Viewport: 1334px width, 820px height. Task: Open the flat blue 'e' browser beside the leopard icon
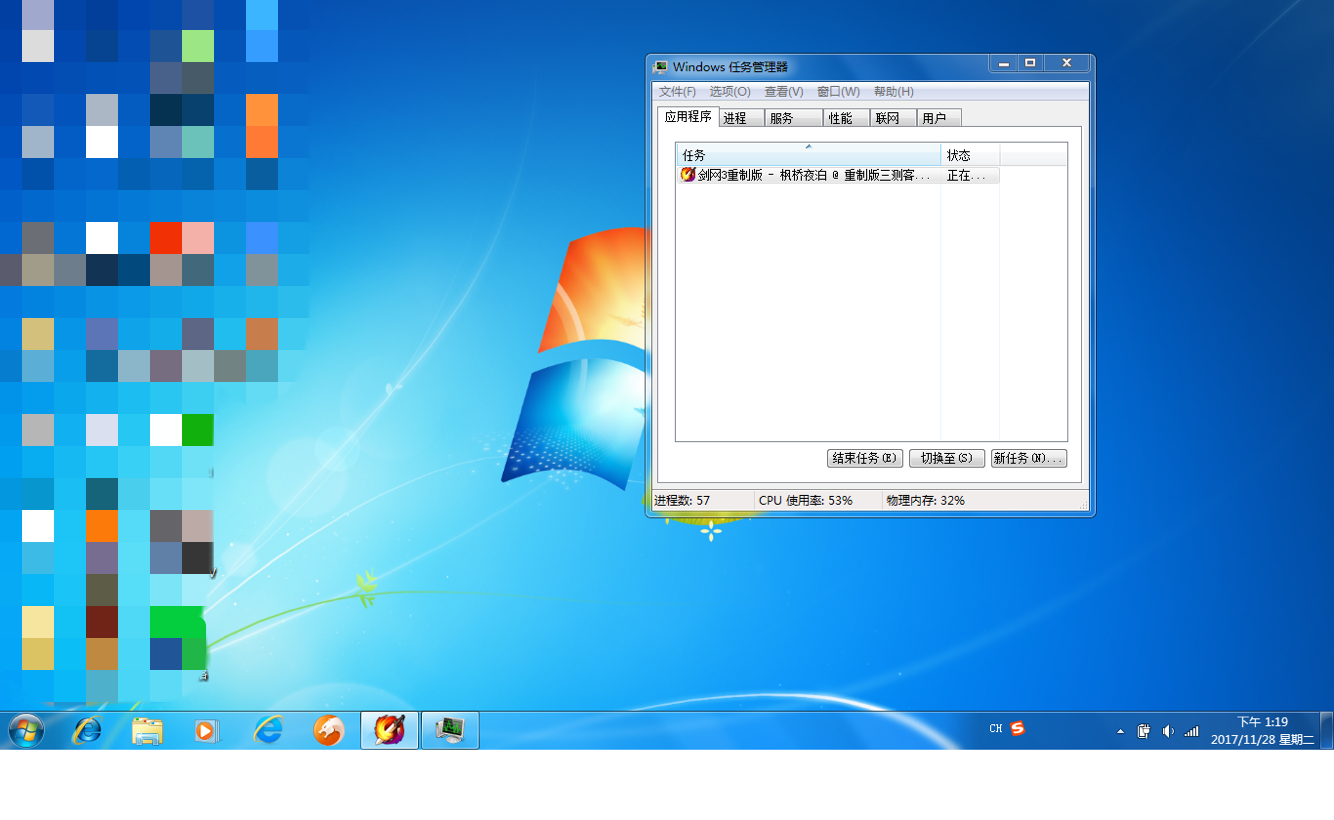268,731
